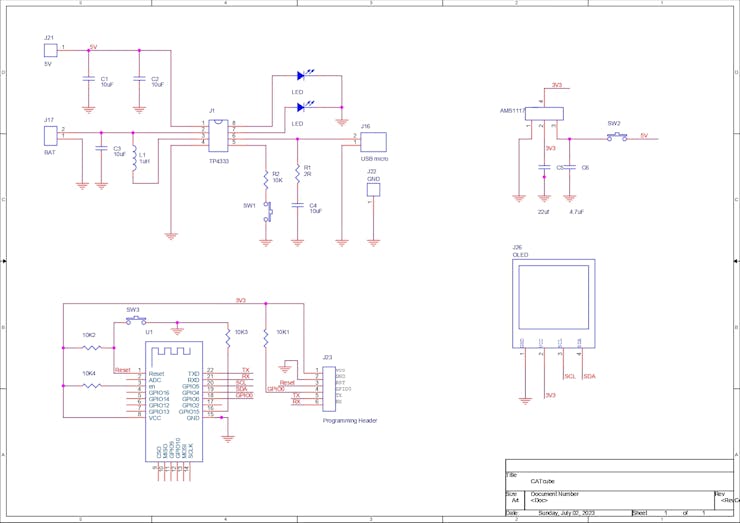Click the "ADC" pin name on U1
This screenshot has width=740, height=523.
coord(155,380)
